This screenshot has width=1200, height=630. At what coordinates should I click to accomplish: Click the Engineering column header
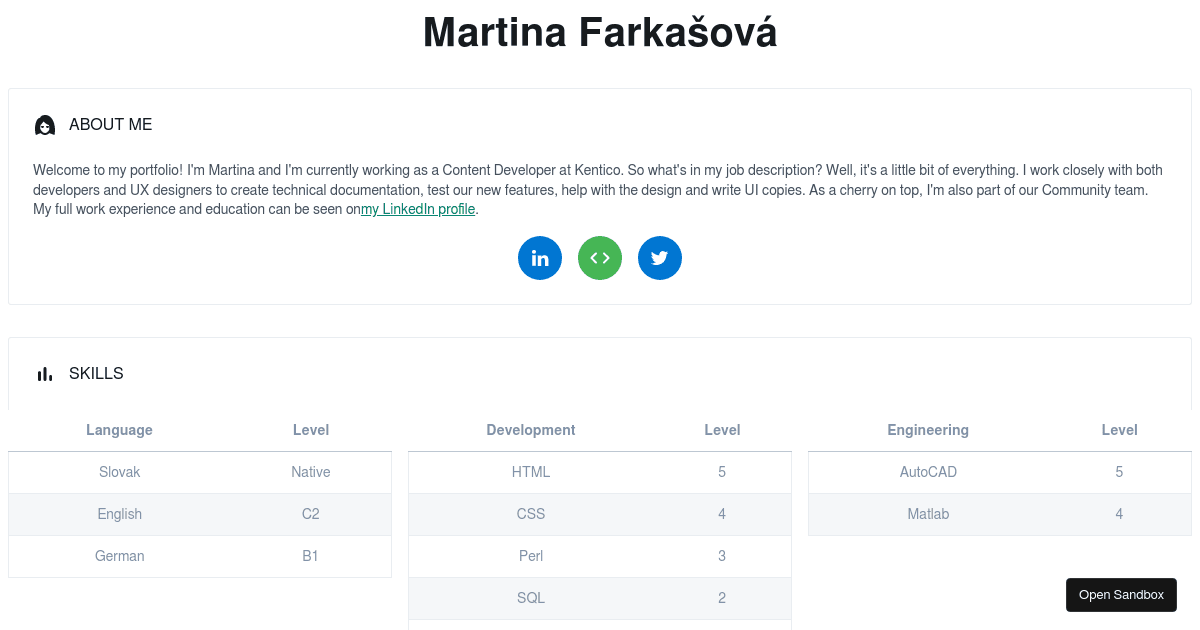tap(928, 430)
